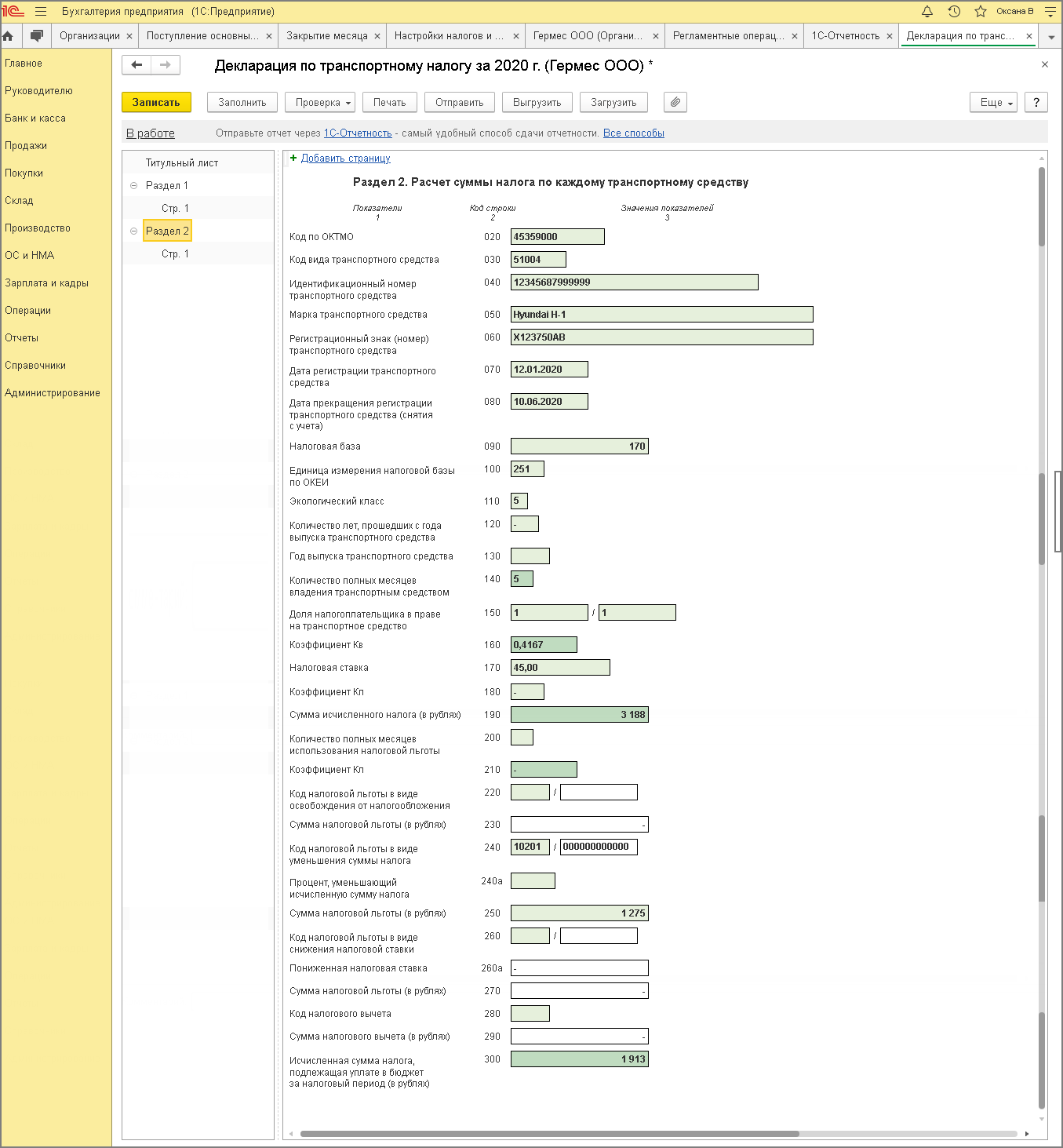
Task: Click the Экологический класс field line 110
Action: [x=519, y=501]
